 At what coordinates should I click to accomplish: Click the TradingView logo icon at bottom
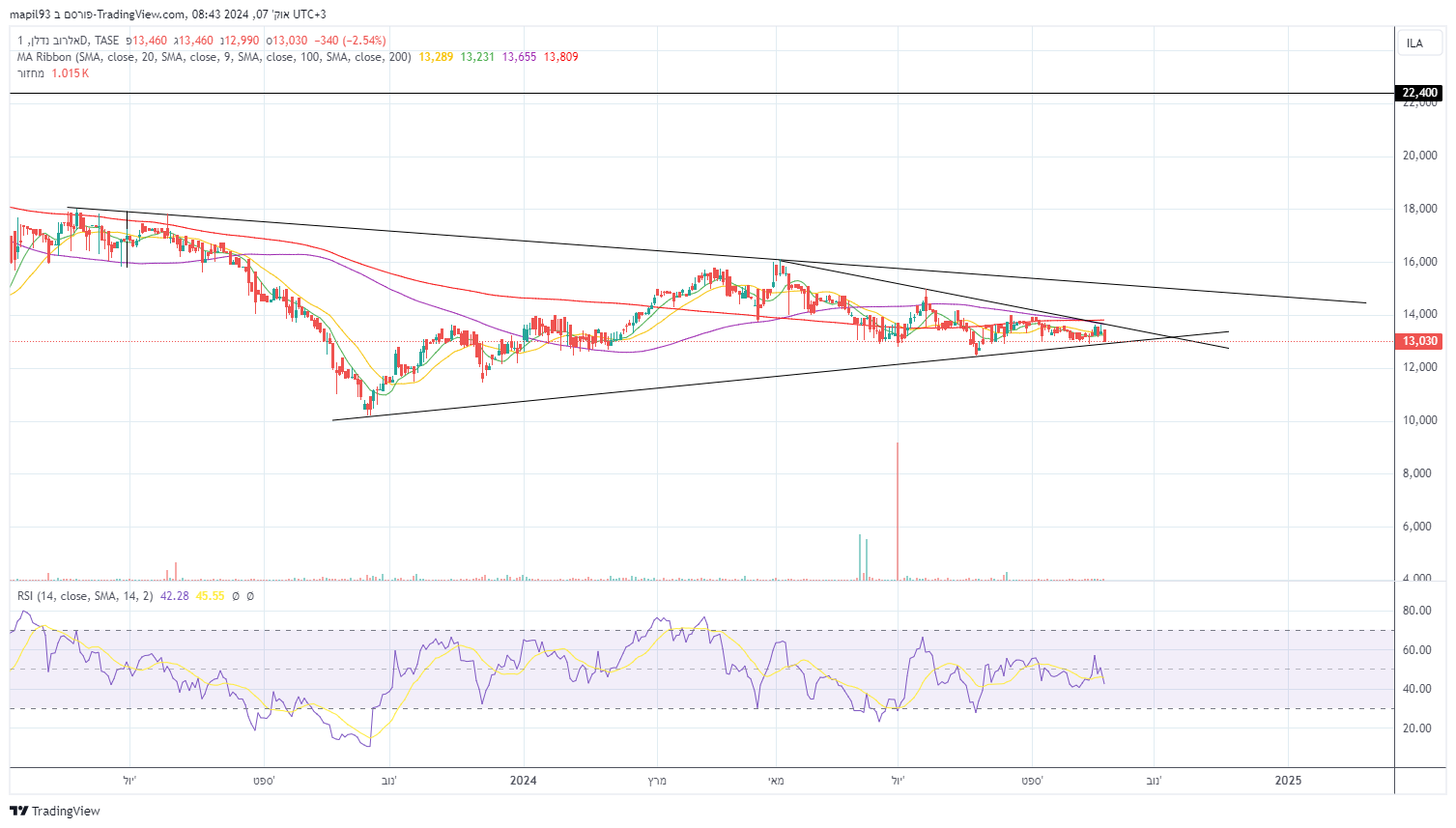point(19,811)
